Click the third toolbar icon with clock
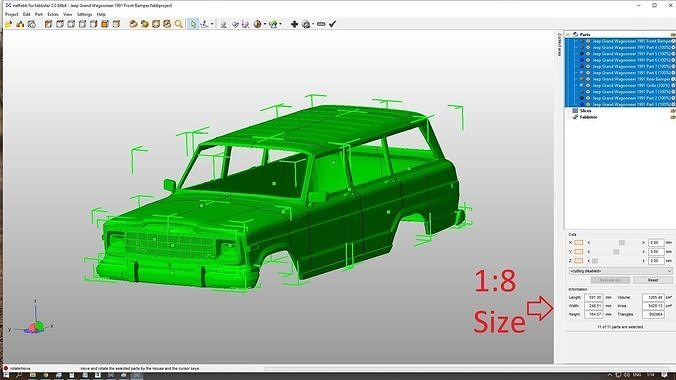The image size is (676, 380). (32, 24)
